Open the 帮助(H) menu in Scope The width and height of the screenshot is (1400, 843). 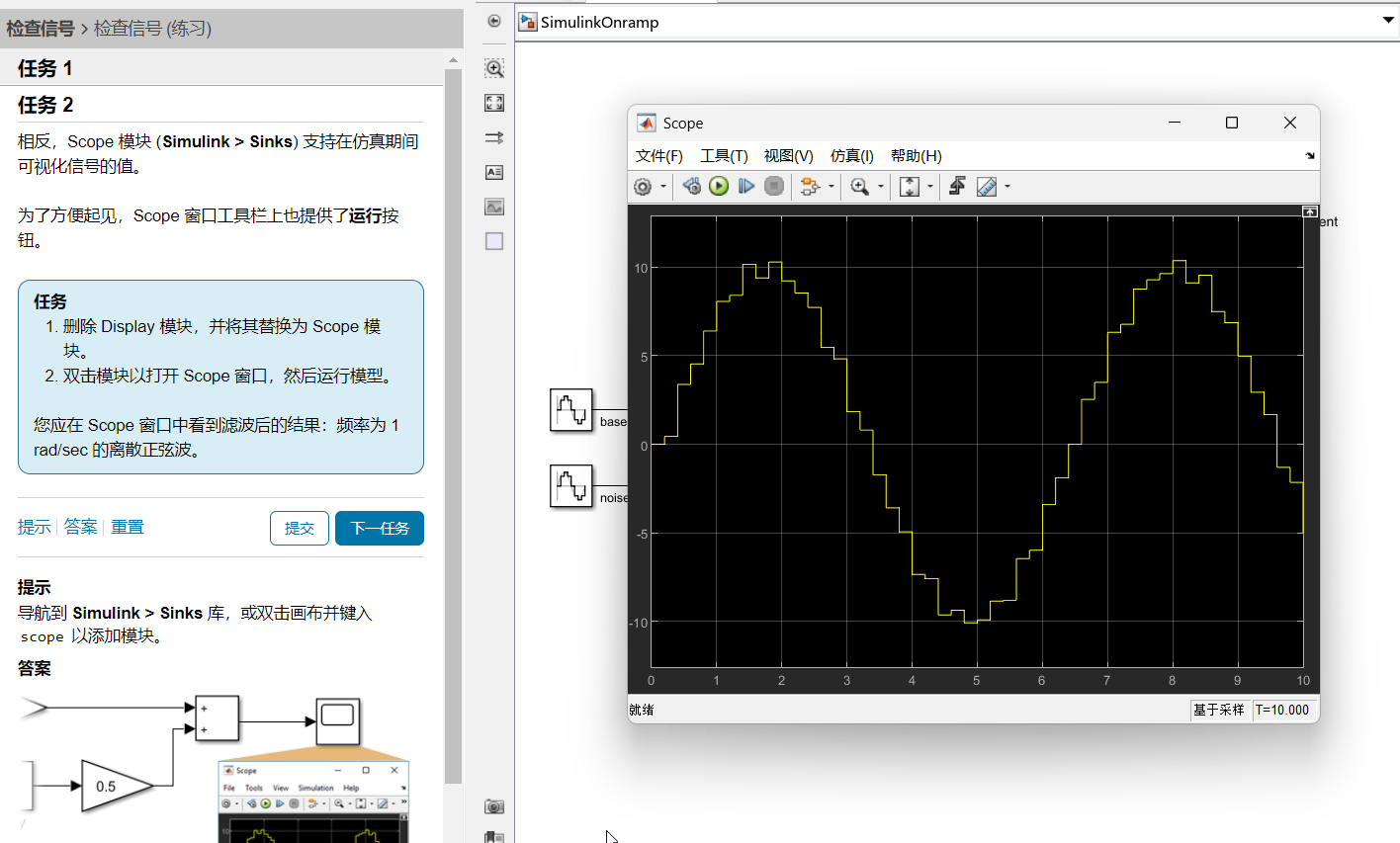(917, 156)
